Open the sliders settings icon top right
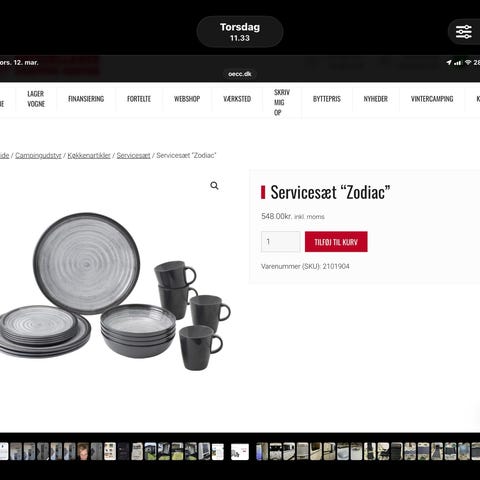This screenshot has height=480, width=480. click(x=464, y=32)
